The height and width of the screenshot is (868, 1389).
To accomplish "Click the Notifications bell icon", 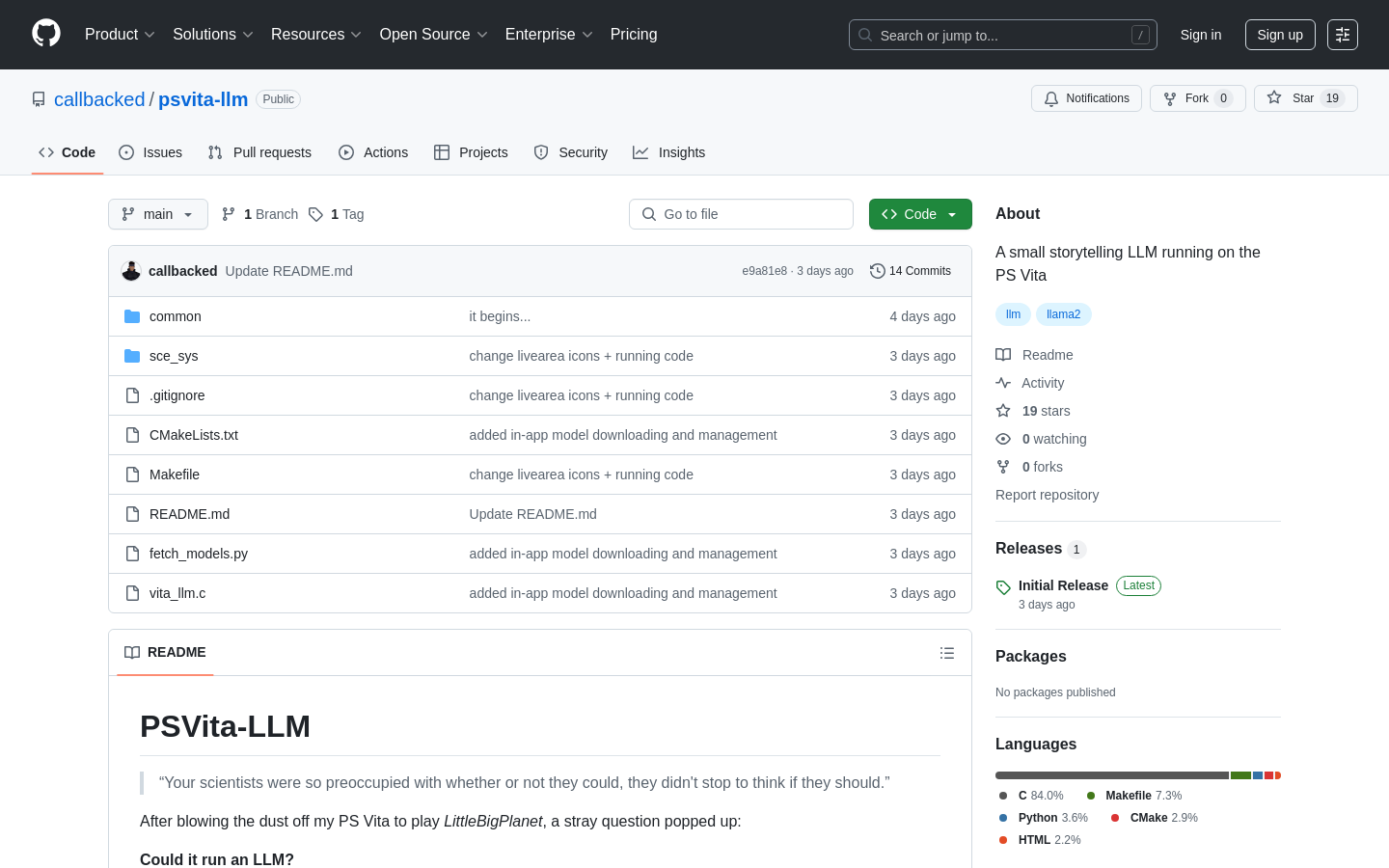I will [x=1051, y=98].
